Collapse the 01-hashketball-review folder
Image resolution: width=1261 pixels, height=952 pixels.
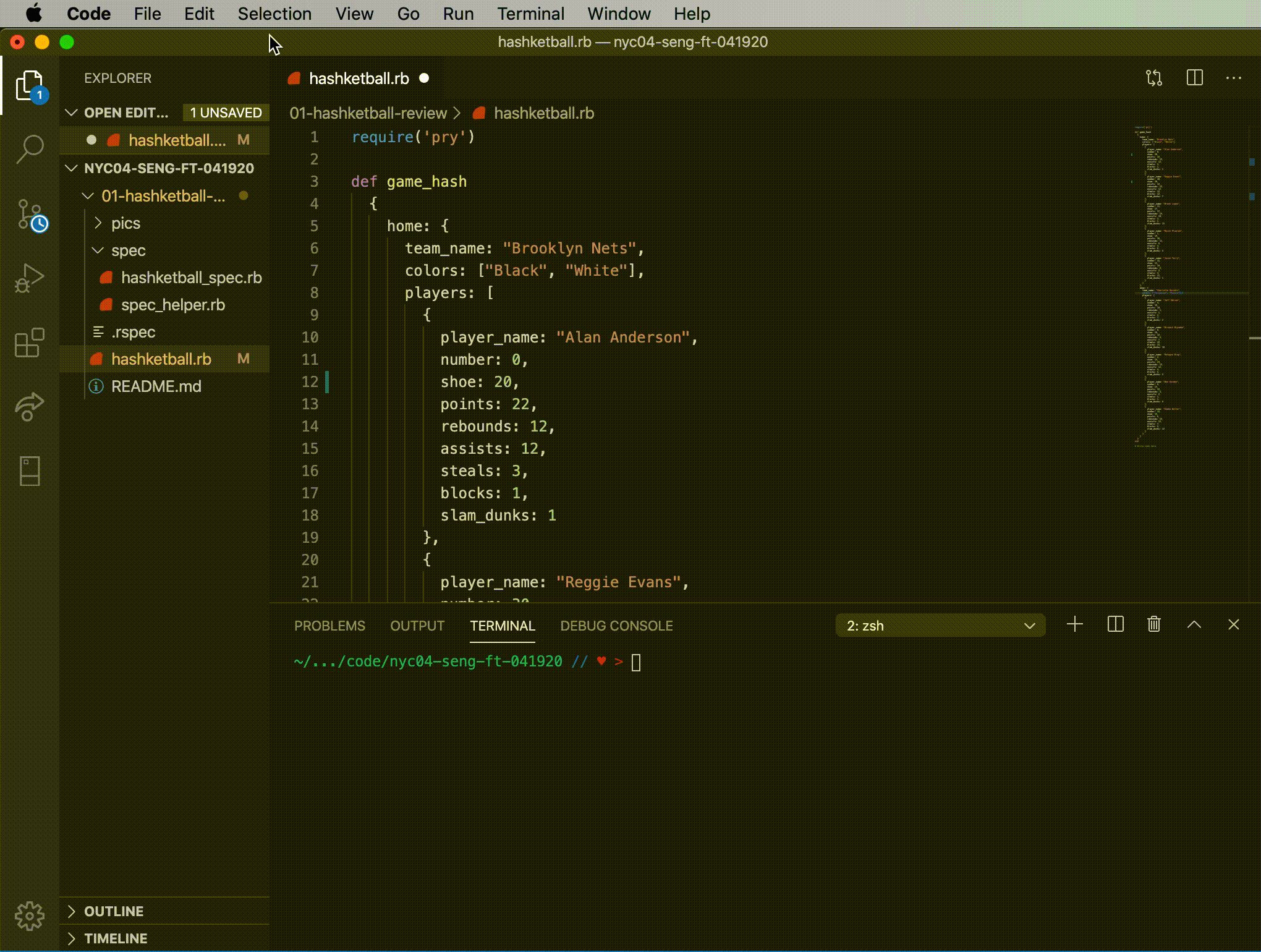88,196
